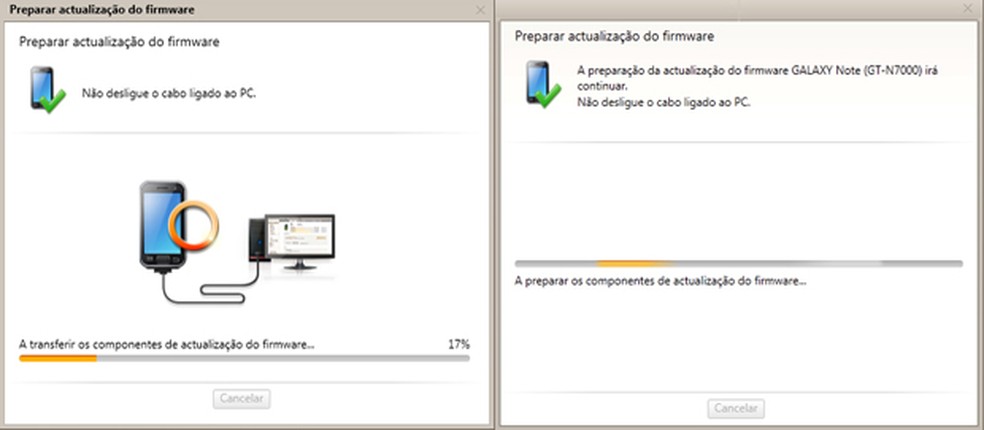The image size is (984, 430).
Task: Click the phone with green checkmark icon in right dialog
Action: (543, 84)
